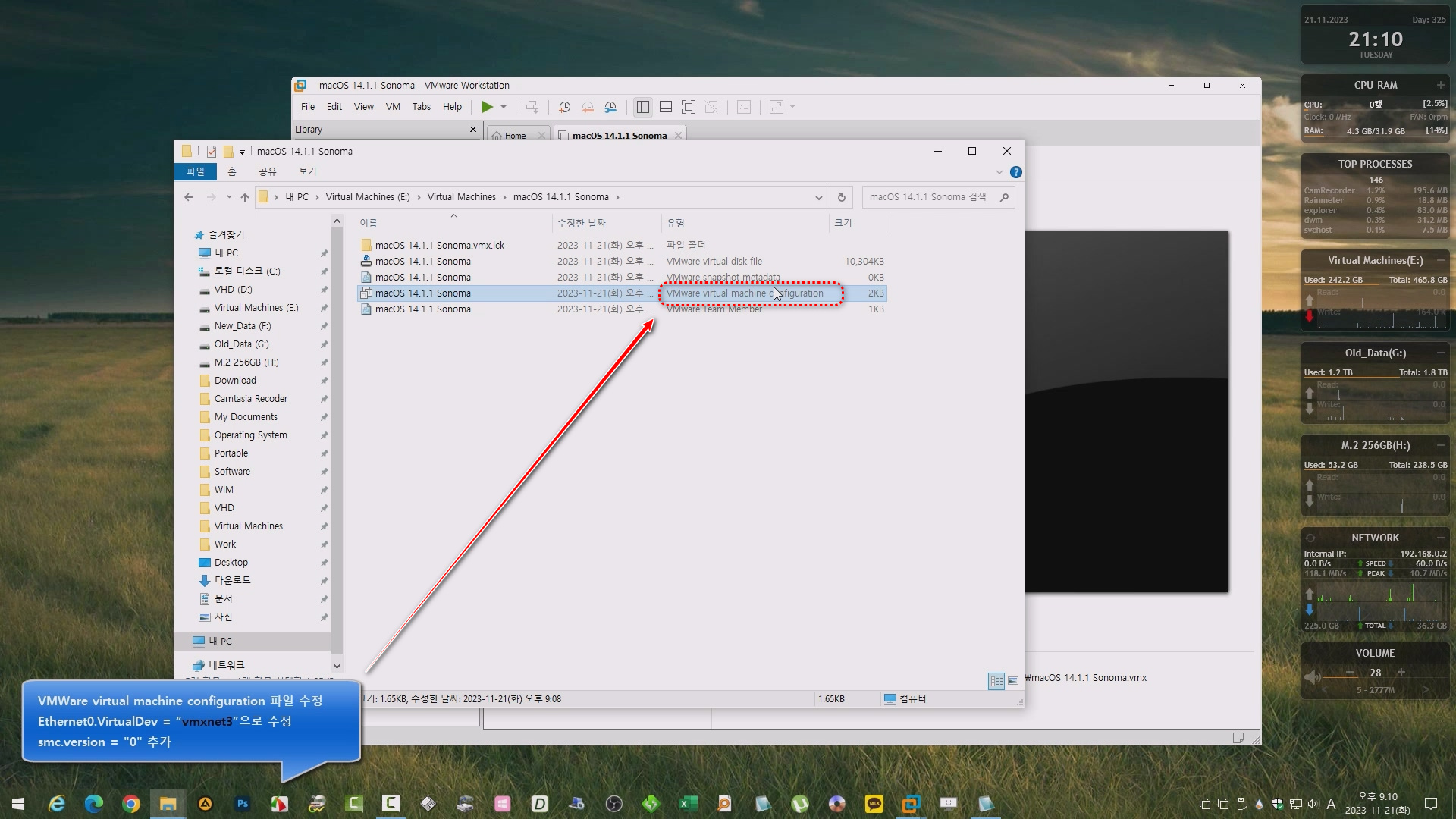Sort files by the 이름 column header
Viewport: 1456px width, 819px height.
point(453,223)
